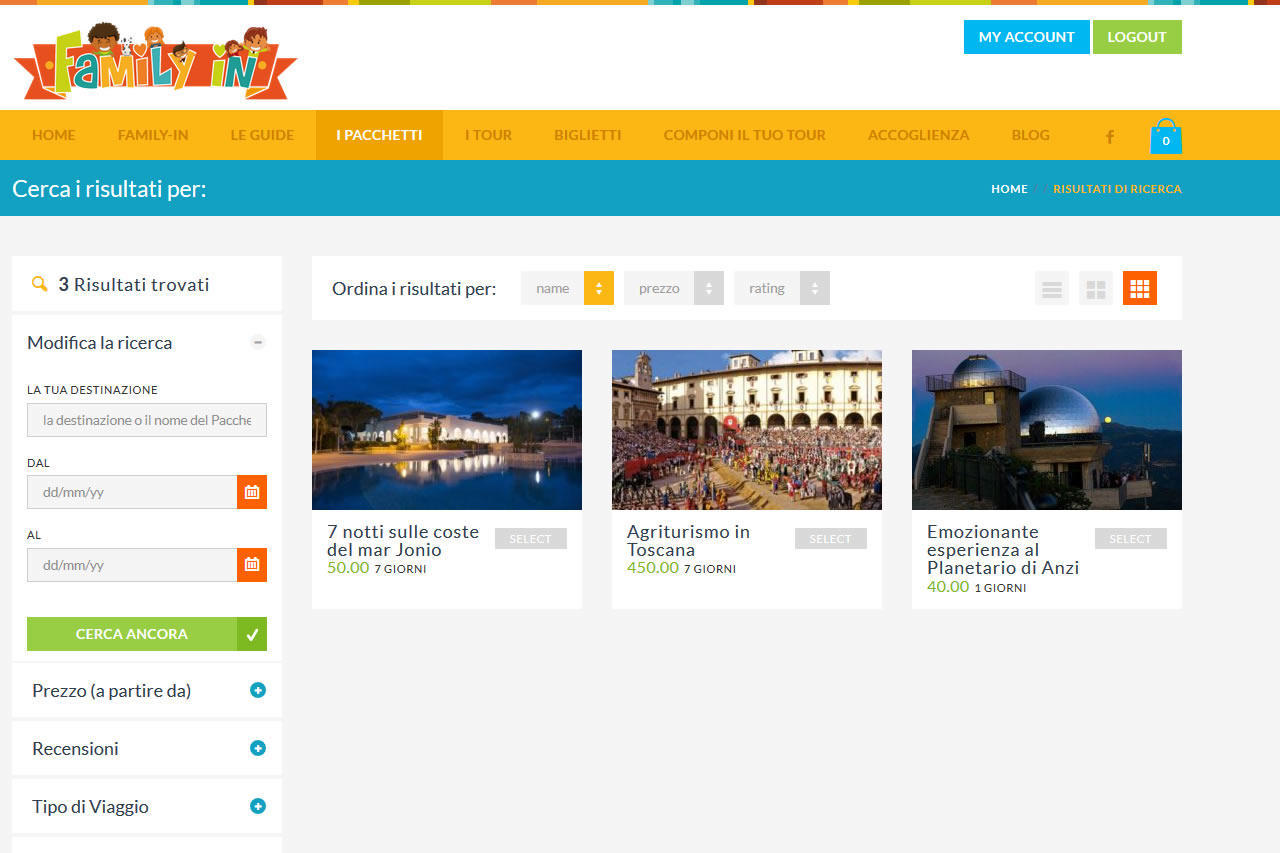Open calendar picker for DAL date
The width and height of the screenshot is (1280, 853).
coord(252,492)
